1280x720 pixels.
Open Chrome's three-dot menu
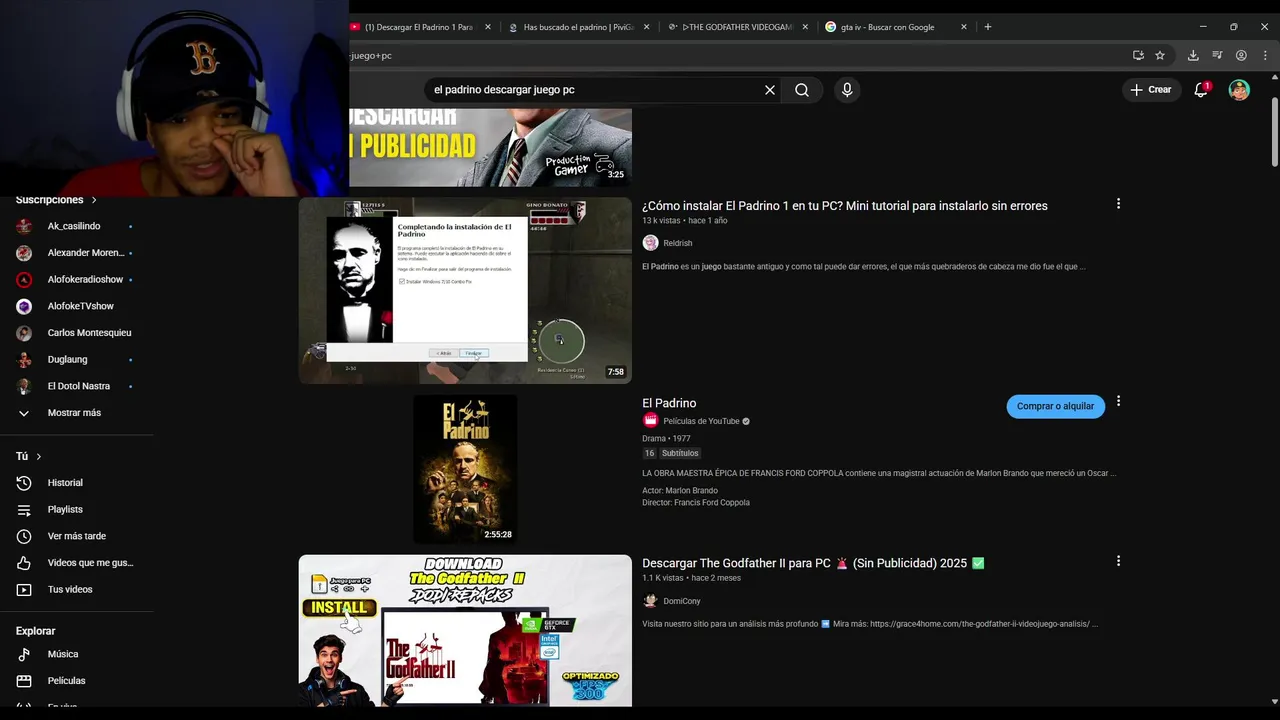click(x=1265, y=56)
